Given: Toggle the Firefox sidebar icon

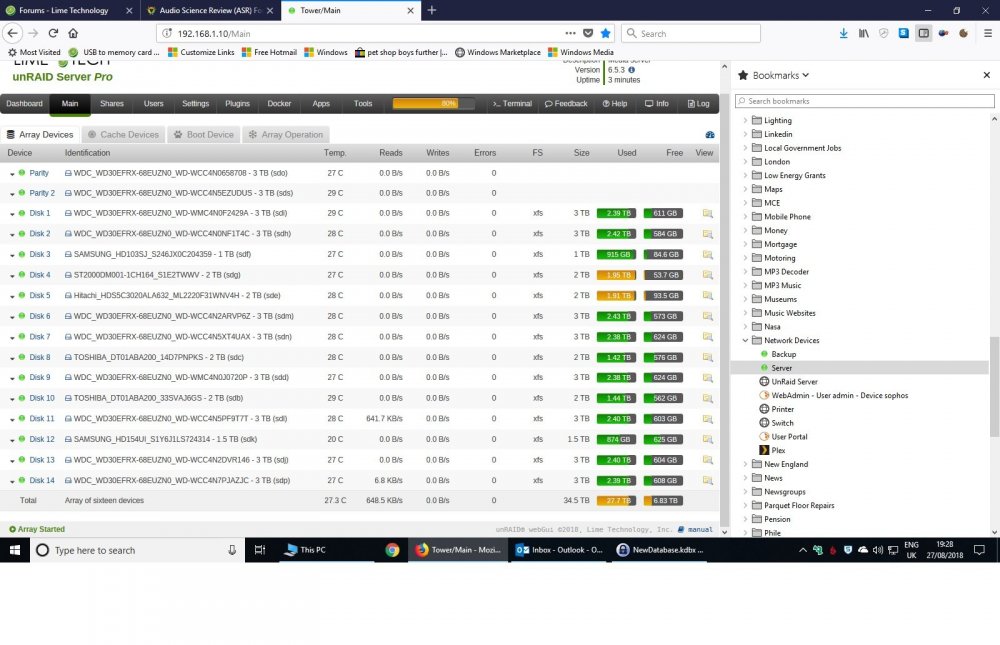Looking at the screenshot, I should click(x=923, y=33).
